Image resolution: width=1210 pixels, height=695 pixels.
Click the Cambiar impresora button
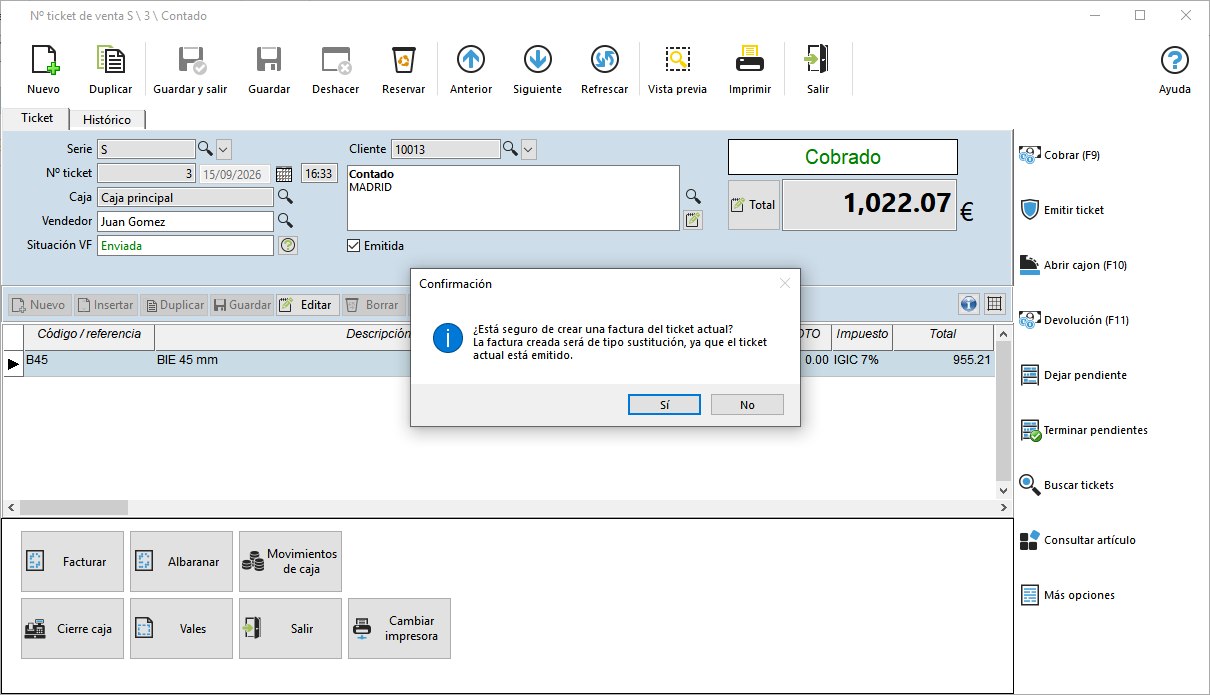(399, 629)
